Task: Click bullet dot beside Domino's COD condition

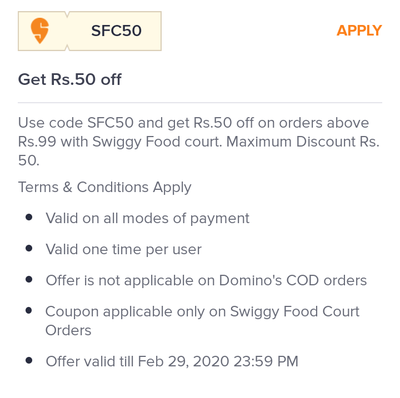Action: (x=29, y=279)
